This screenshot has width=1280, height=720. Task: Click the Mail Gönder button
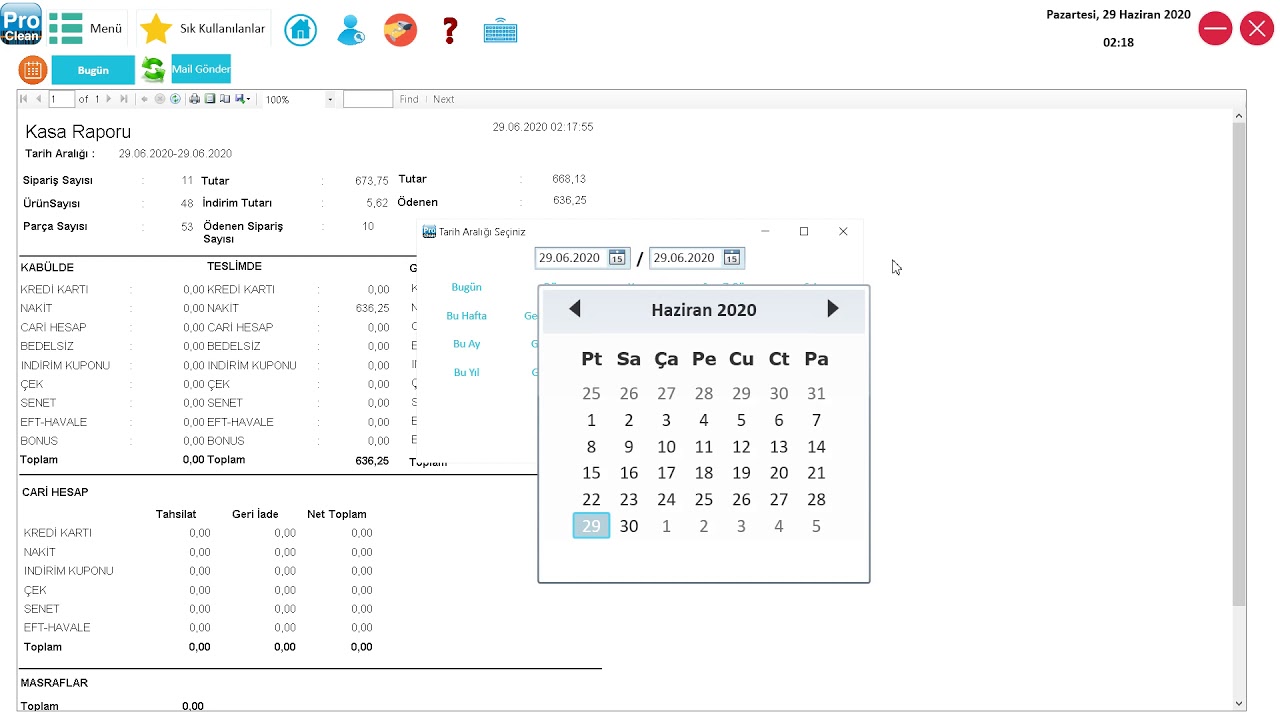click(201, 69)
